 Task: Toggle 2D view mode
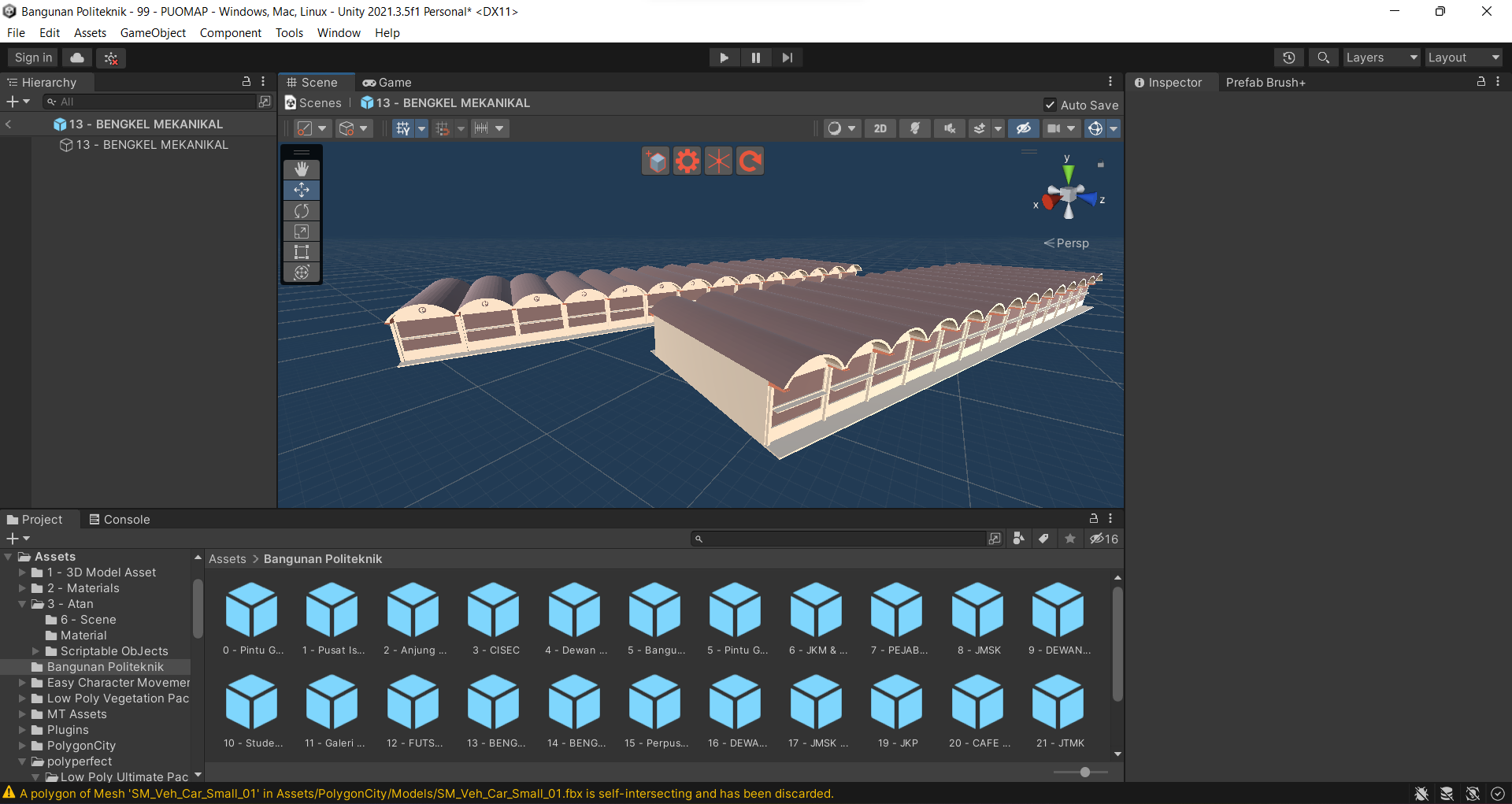[x=880, y=128]
